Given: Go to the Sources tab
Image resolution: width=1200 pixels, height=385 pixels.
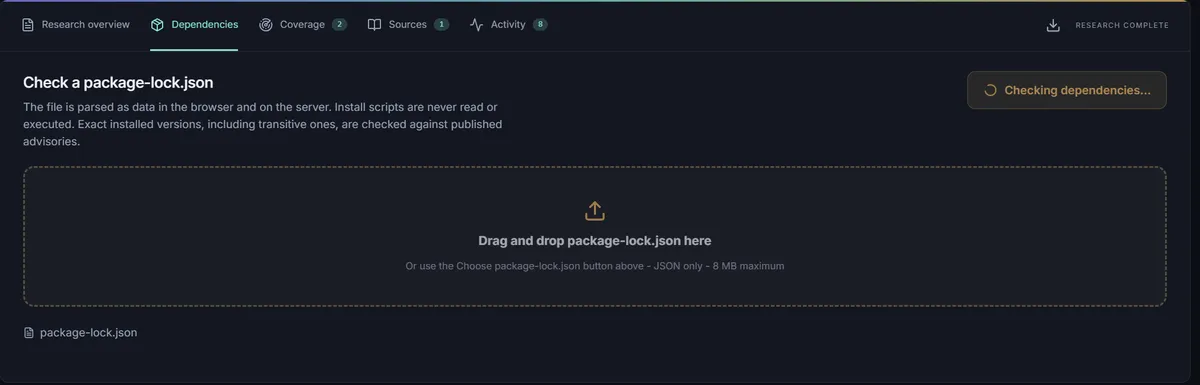Looking at the screenshot, I should (x=407, y=25).
